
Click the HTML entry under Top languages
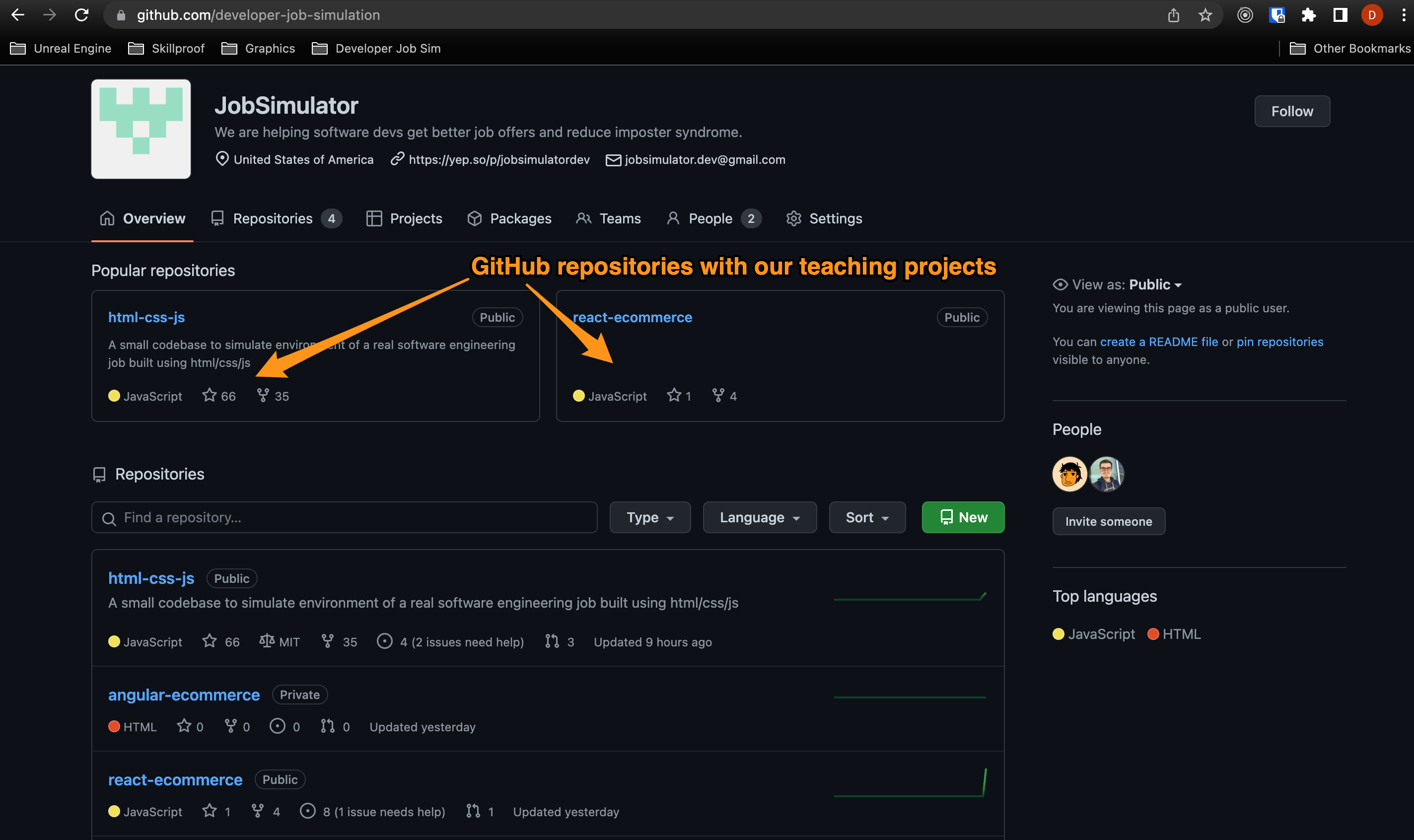click(1174, 634)
